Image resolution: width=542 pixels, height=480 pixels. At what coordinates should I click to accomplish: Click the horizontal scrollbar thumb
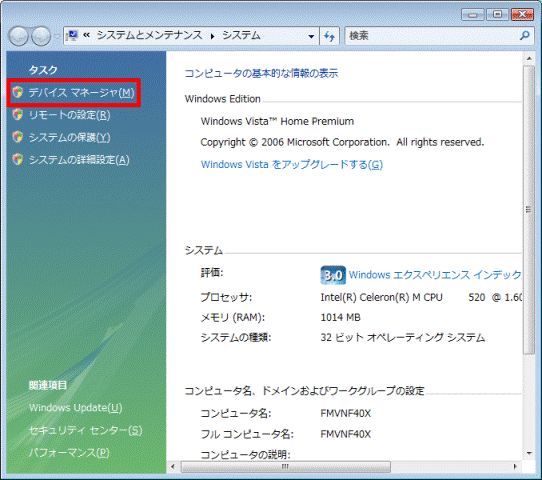click(x=285, y=467)
